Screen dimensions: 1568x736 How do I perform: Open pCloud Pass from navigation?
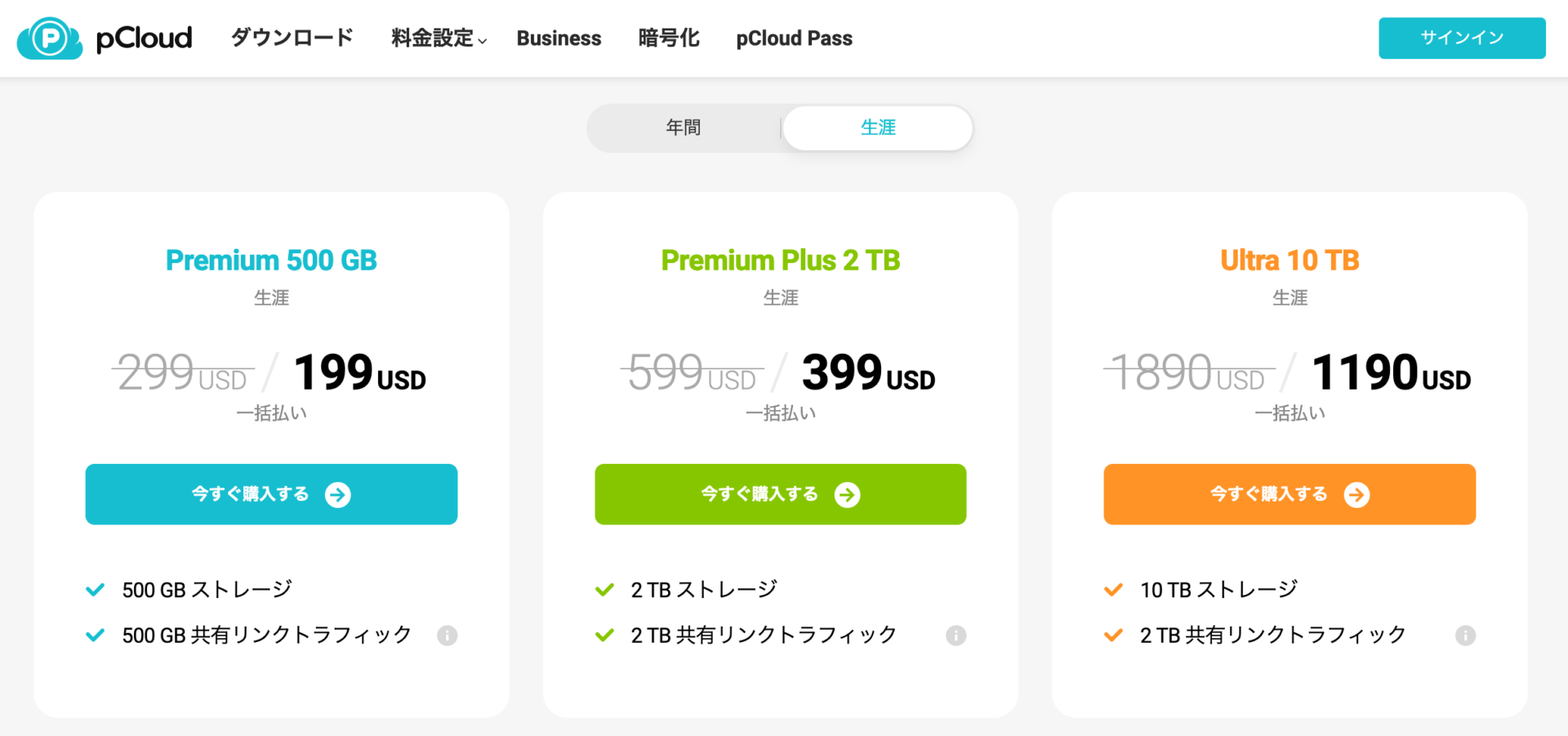794,38
